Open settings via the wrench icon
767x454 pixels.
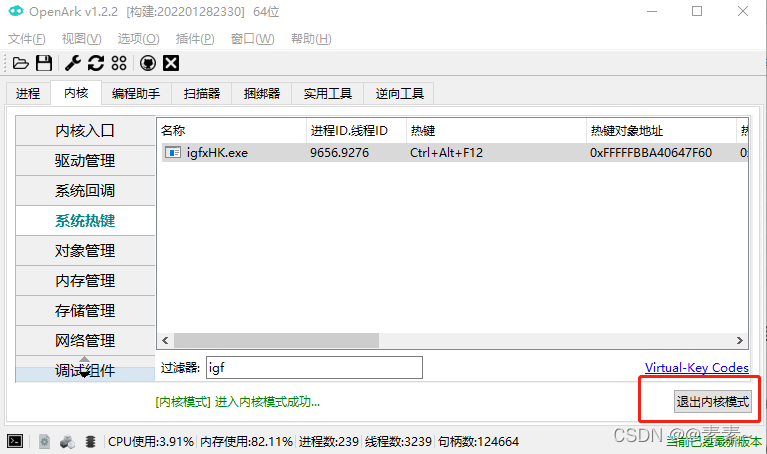click(x=73, y=63)
